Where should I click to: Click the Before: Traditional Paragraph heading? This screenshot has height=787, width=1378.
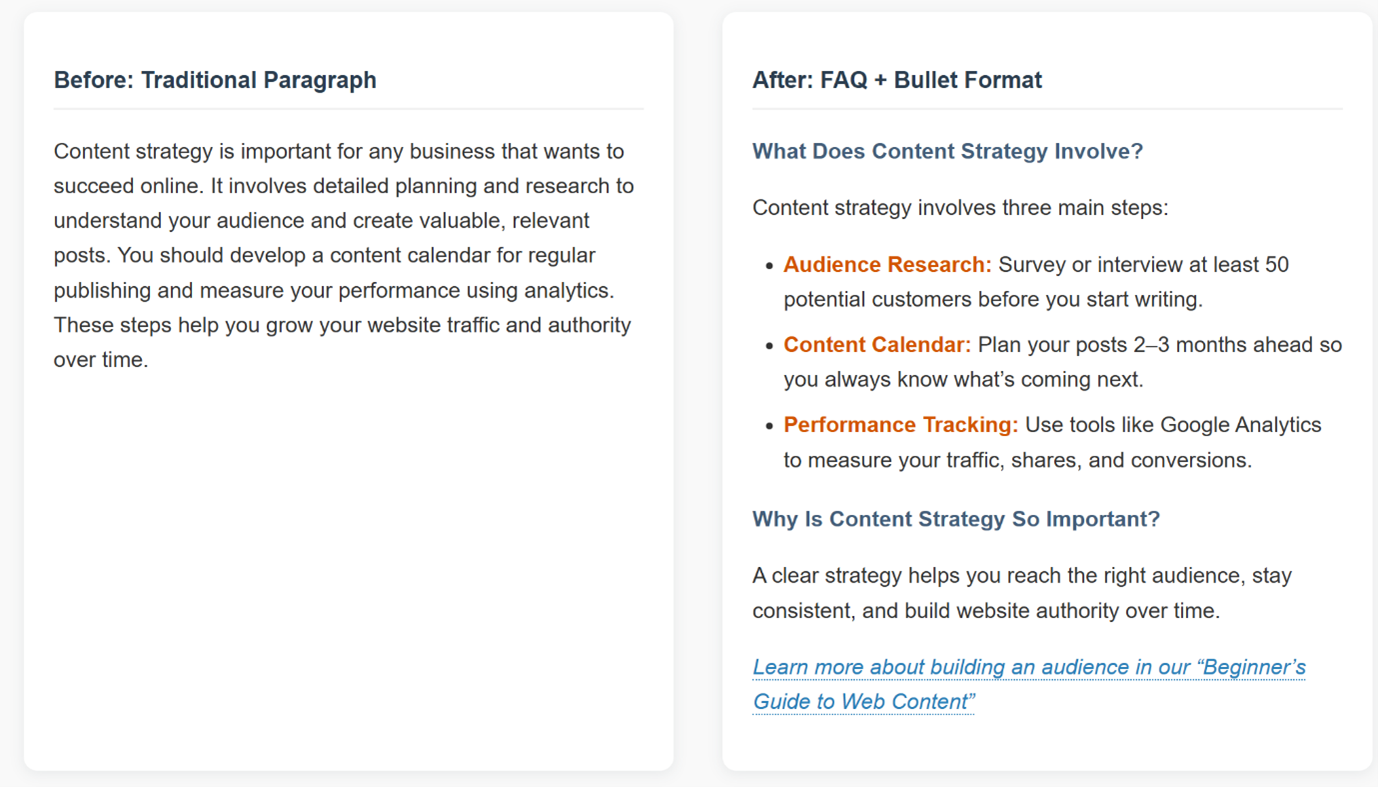215,80
